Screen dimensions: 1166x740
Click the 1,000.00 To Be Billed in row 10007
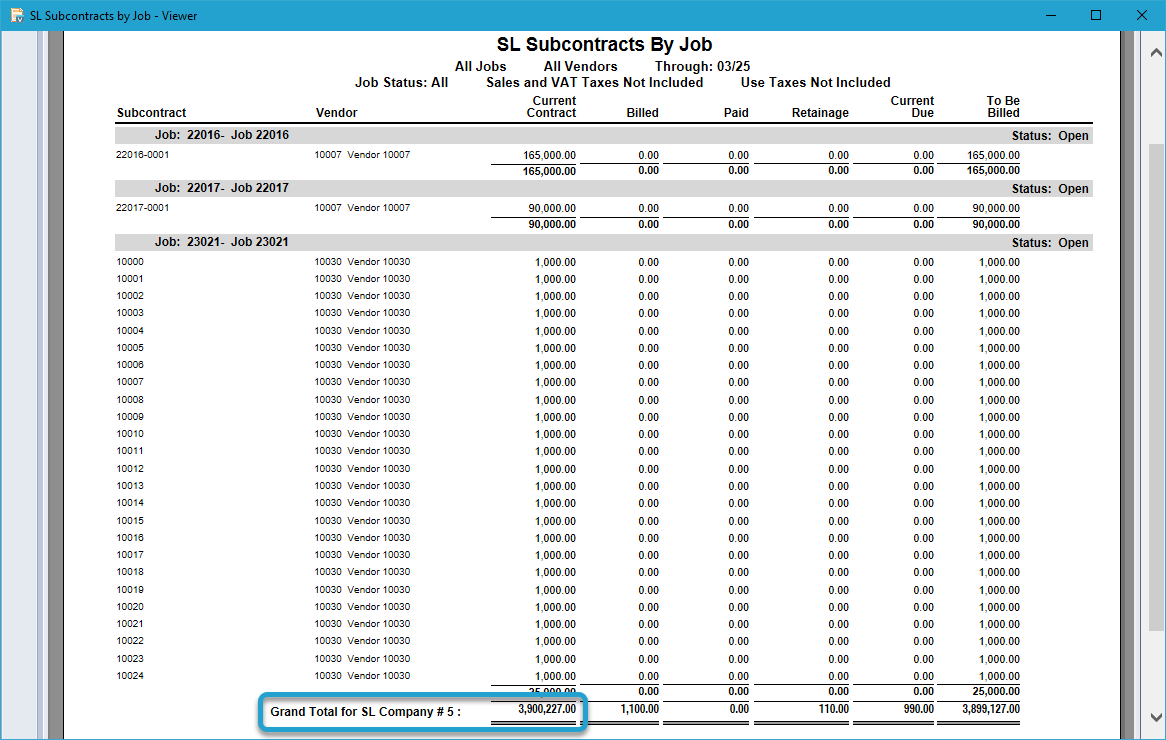pos(999,382)
